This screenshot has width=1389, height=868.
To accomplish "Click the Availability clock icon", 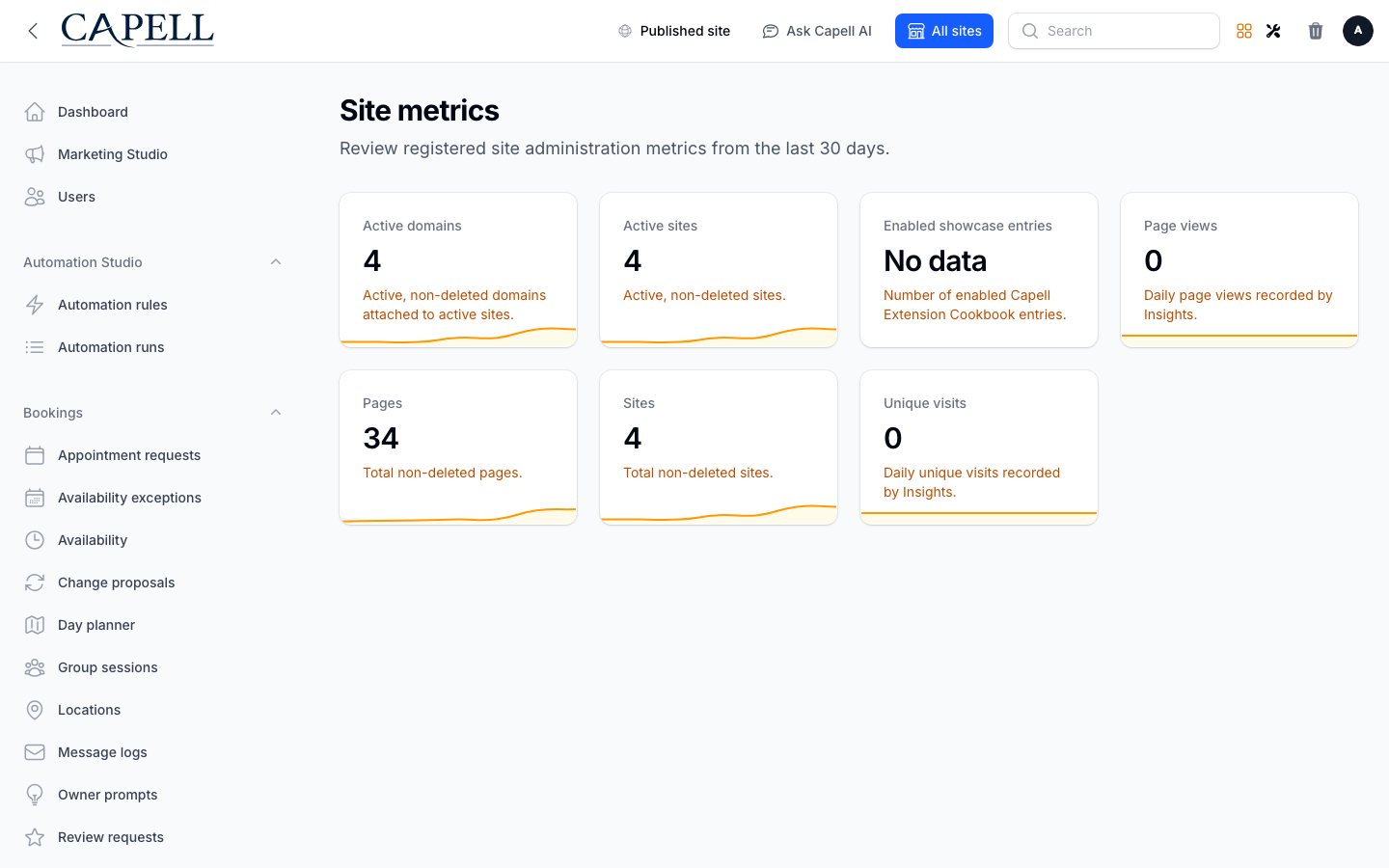I will click(x=35, y=540).
